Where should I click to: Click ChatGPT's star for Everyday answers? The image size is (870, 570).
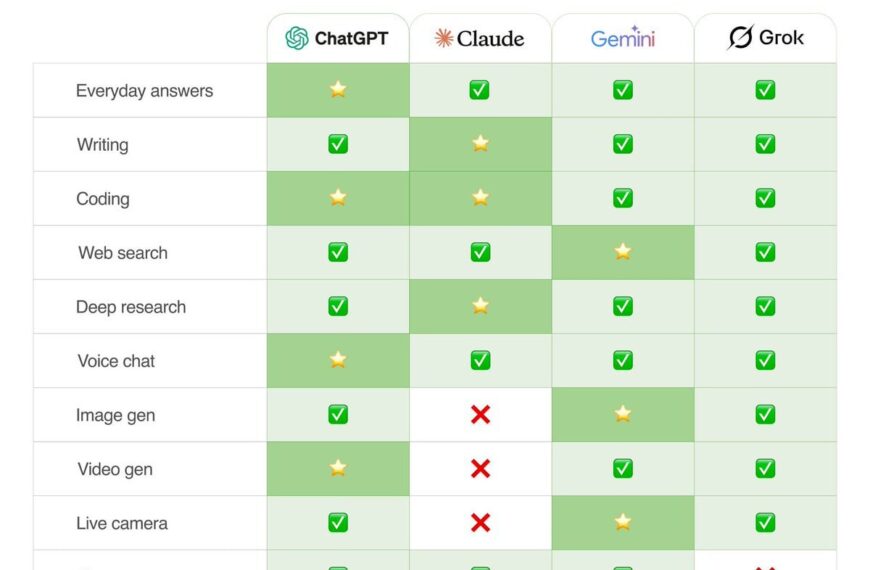click(x=338, y=90)
